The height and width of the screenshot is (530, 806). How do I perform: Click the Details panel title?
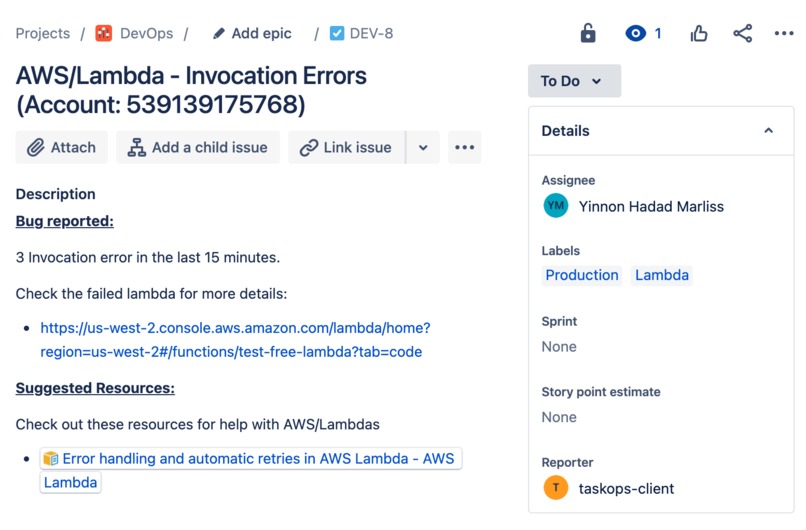click(x=565, y=131)
